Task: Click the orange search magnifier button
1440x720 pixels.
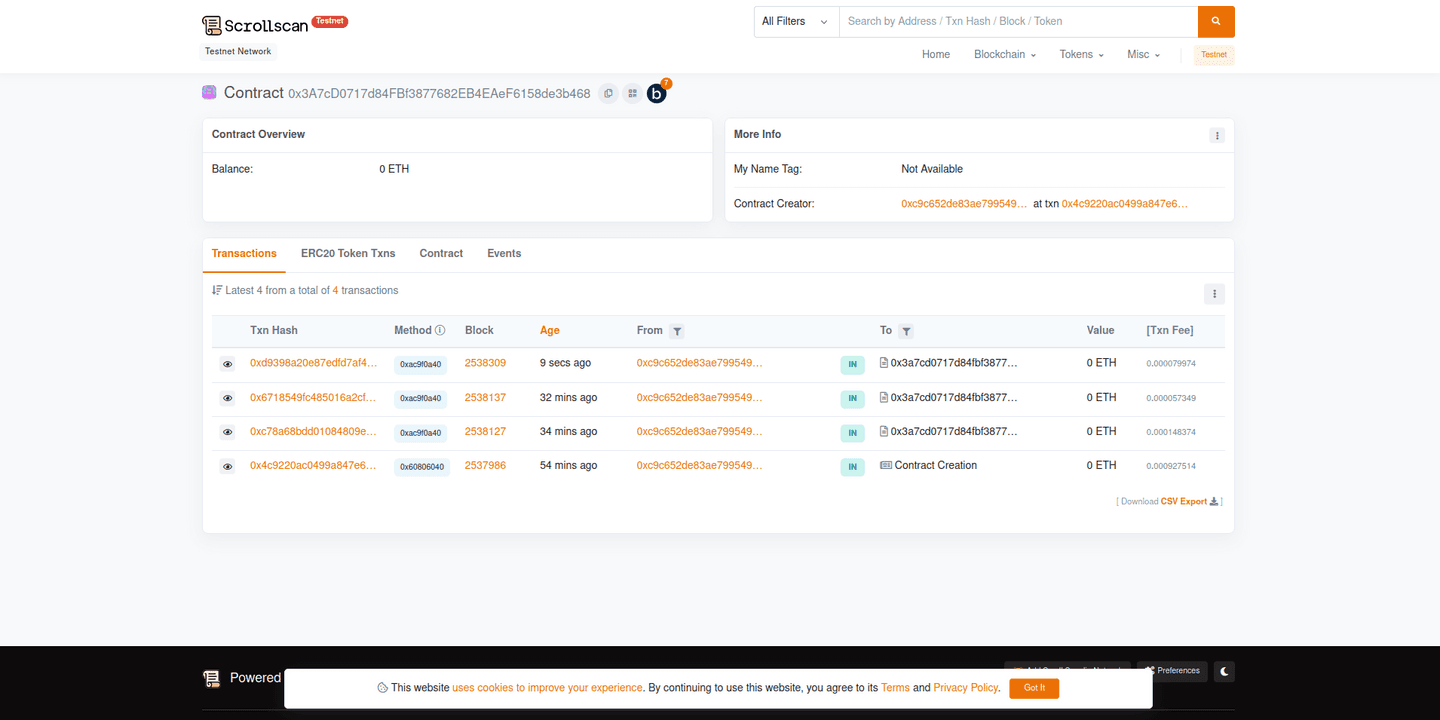Action: [1216, 21]
